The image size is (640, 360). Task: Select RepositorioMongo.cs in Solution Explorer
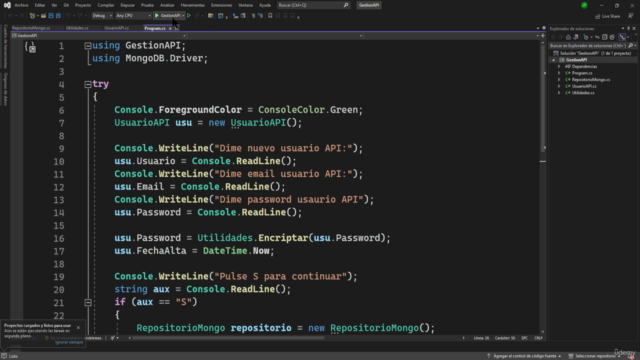click(591, 80)
